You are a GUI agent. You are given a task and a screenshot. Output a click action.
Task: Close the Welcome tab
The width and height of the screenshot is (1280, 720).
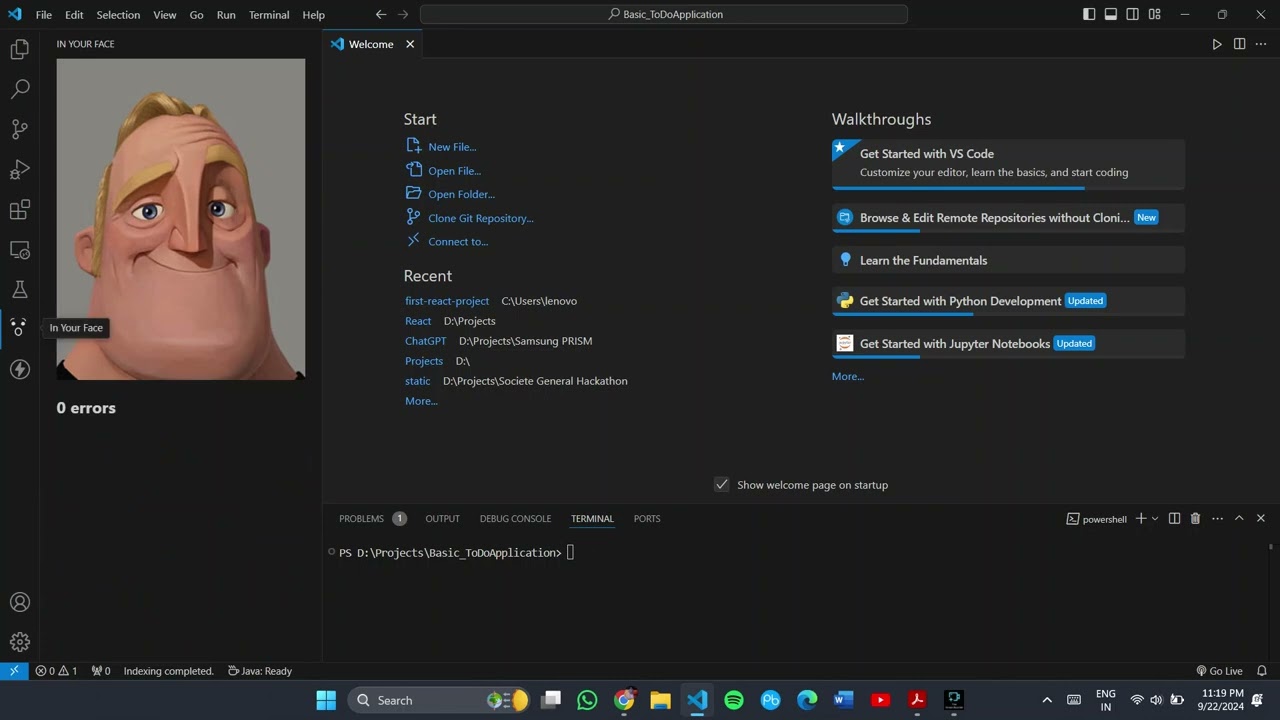tap(410, 44)
